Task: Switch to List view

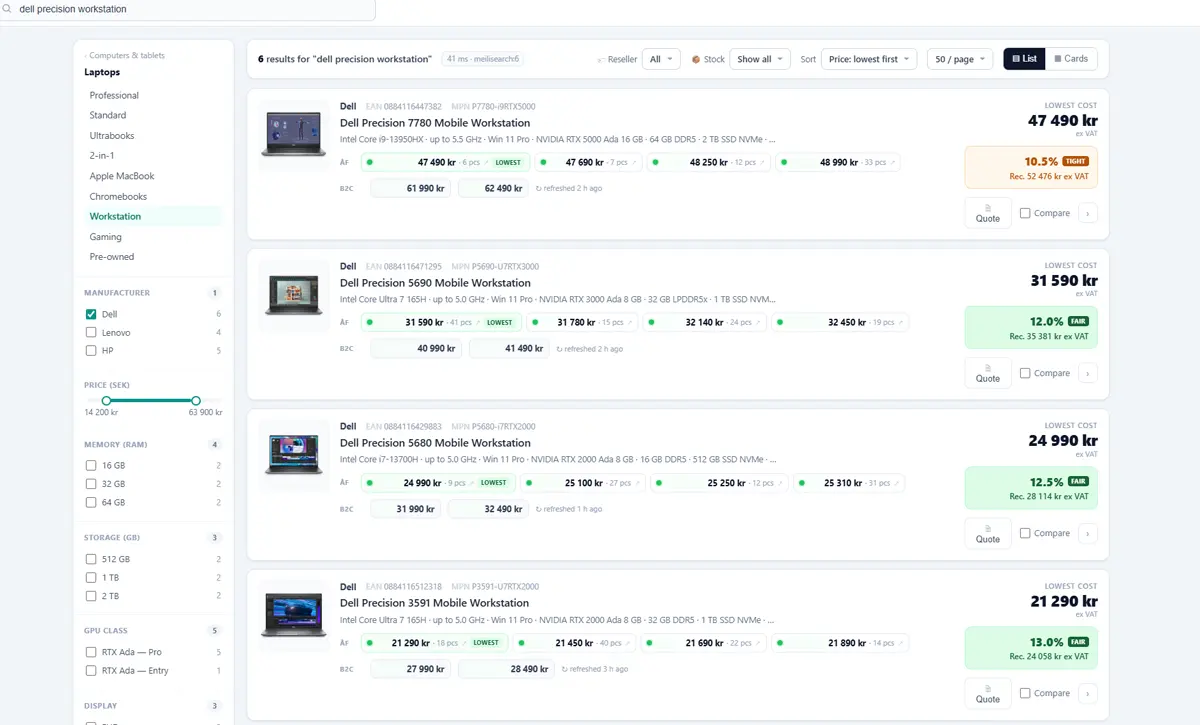Action: pyautogui.click(x=1025, y=59)
